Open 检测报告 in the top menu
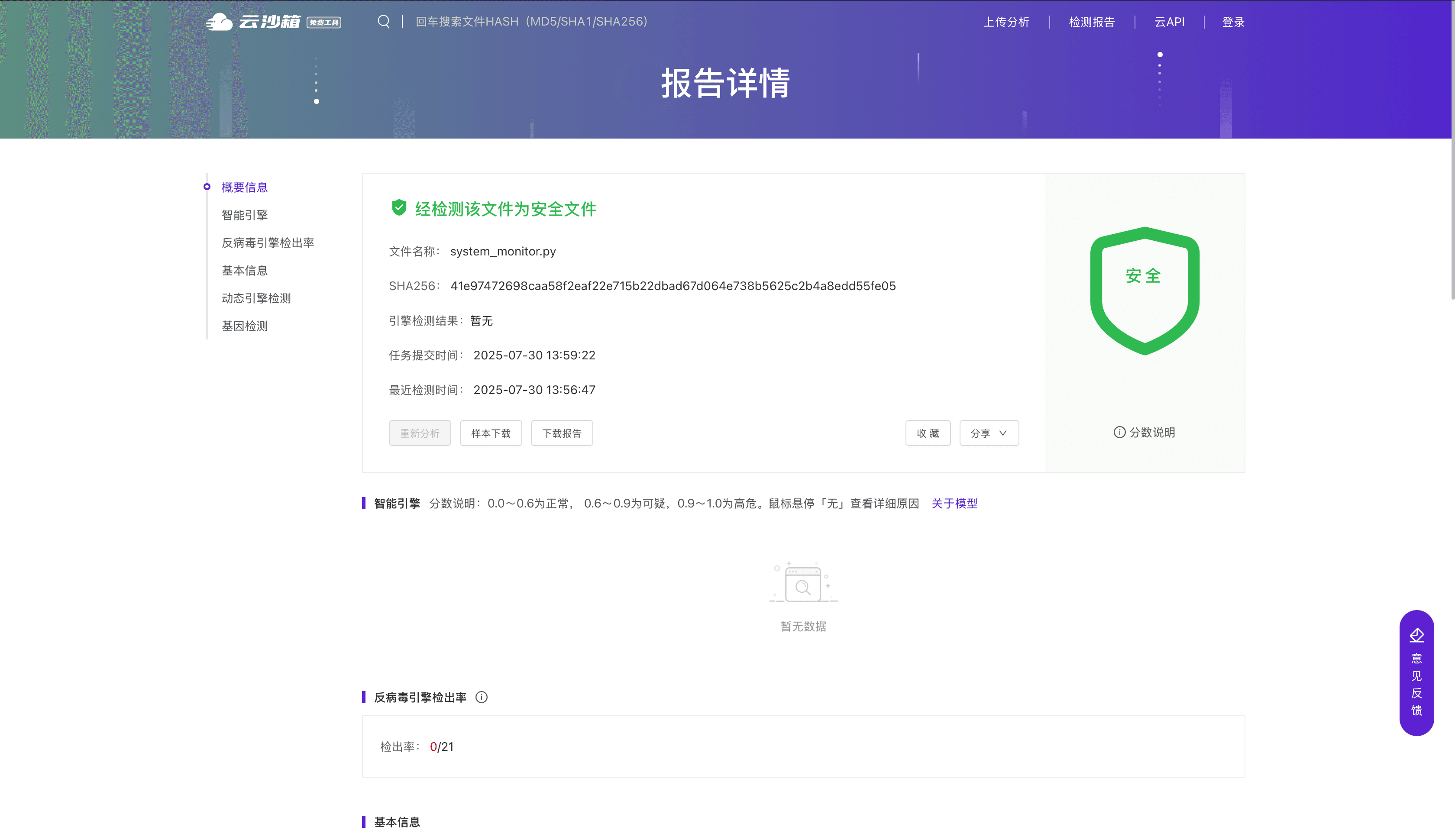The image size is (1455, 840). pos(1092,22)
